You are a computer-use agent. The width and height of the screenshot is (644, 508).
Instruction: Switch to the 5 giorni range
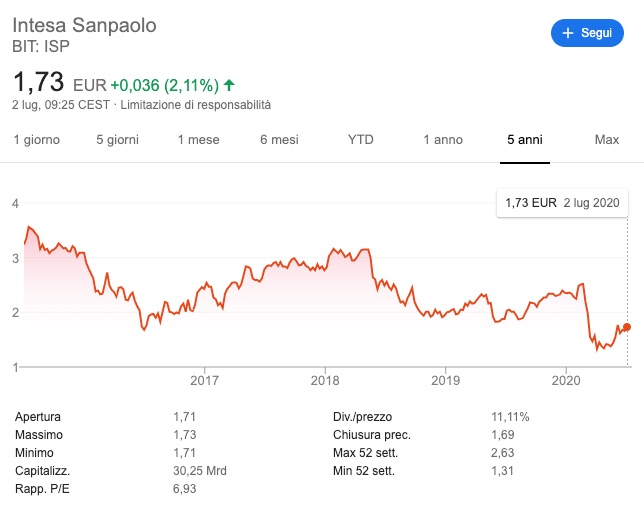(117, 140)
